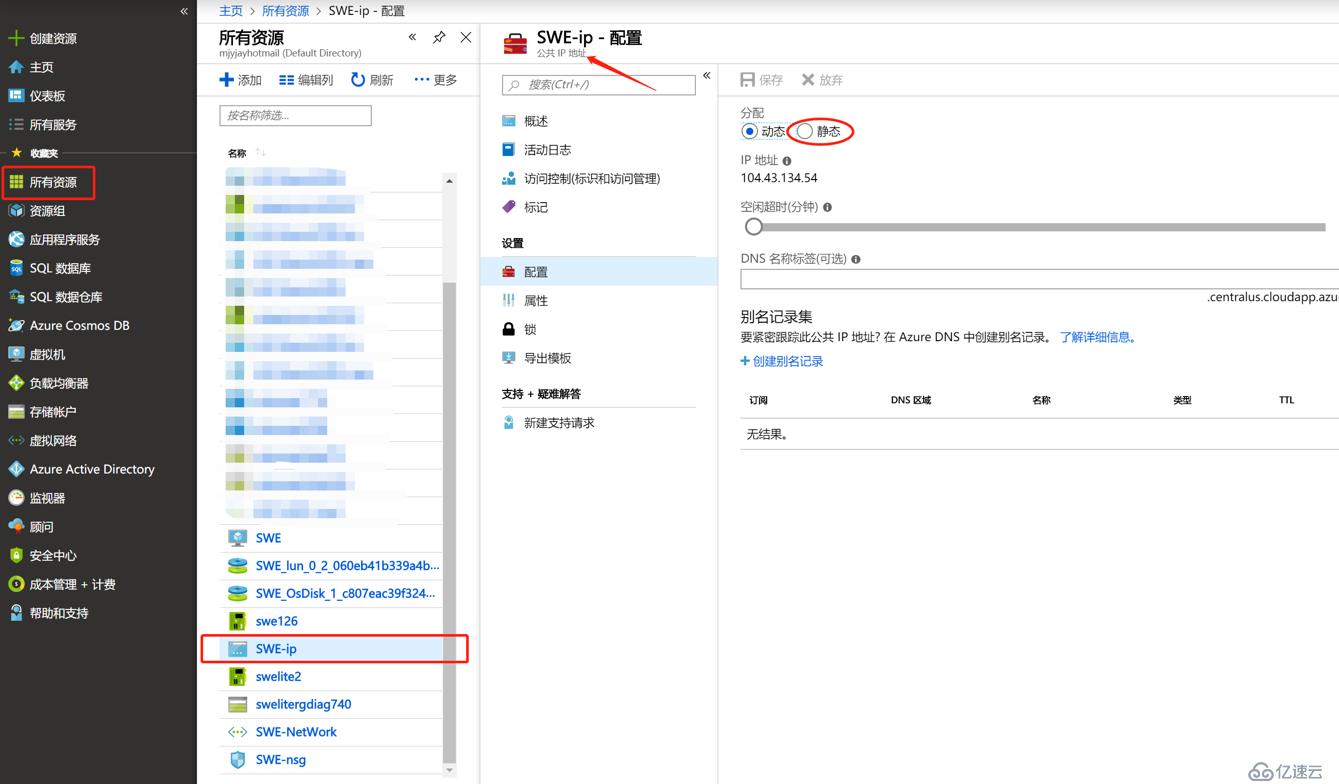Open Cost Management + Billing (成本管理 + 计费)
Viewport: 1339px width, 784px height.
[x=72, y=584]
